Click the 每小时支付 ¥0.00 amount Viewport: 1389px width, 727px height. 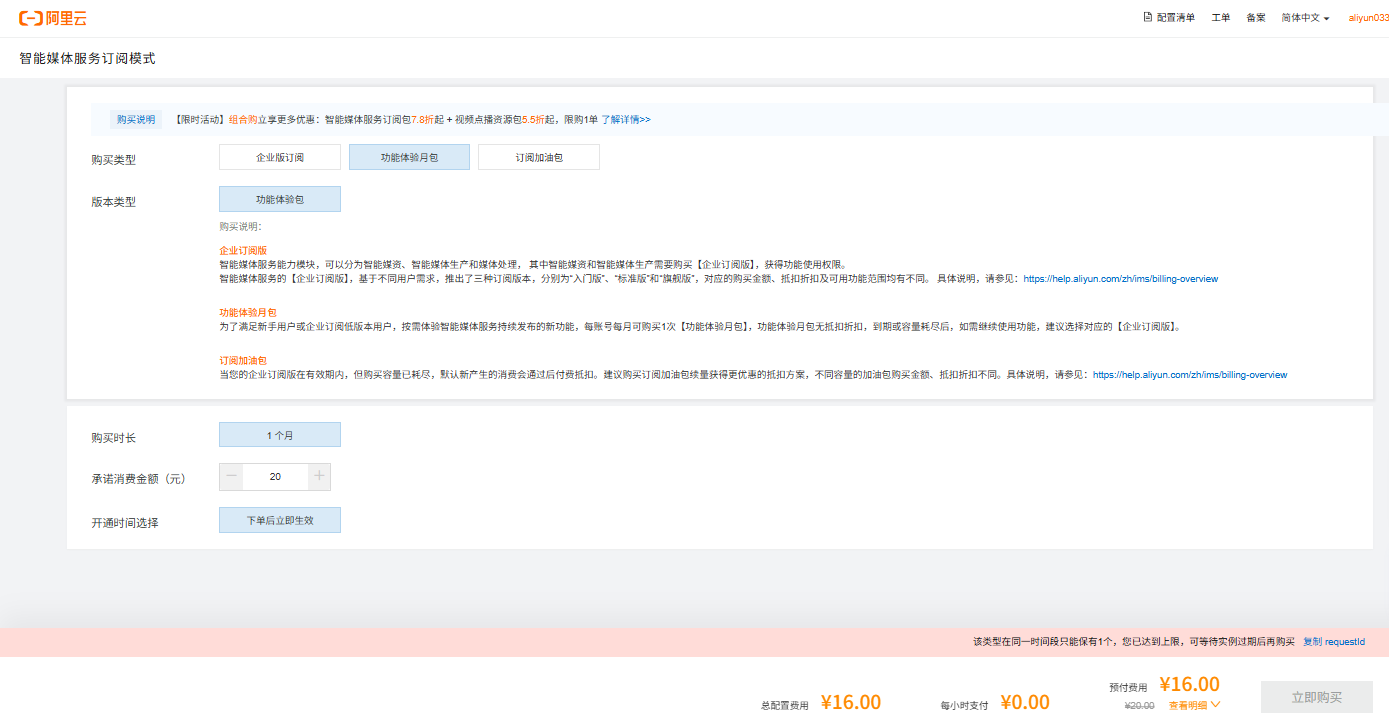[1025, 702]
